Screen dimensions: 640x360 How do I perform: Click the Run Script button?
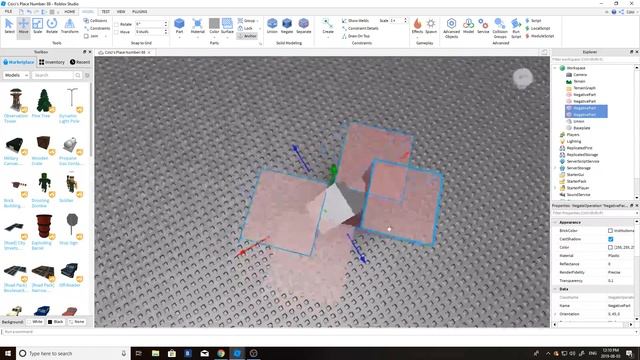[516, 28]
